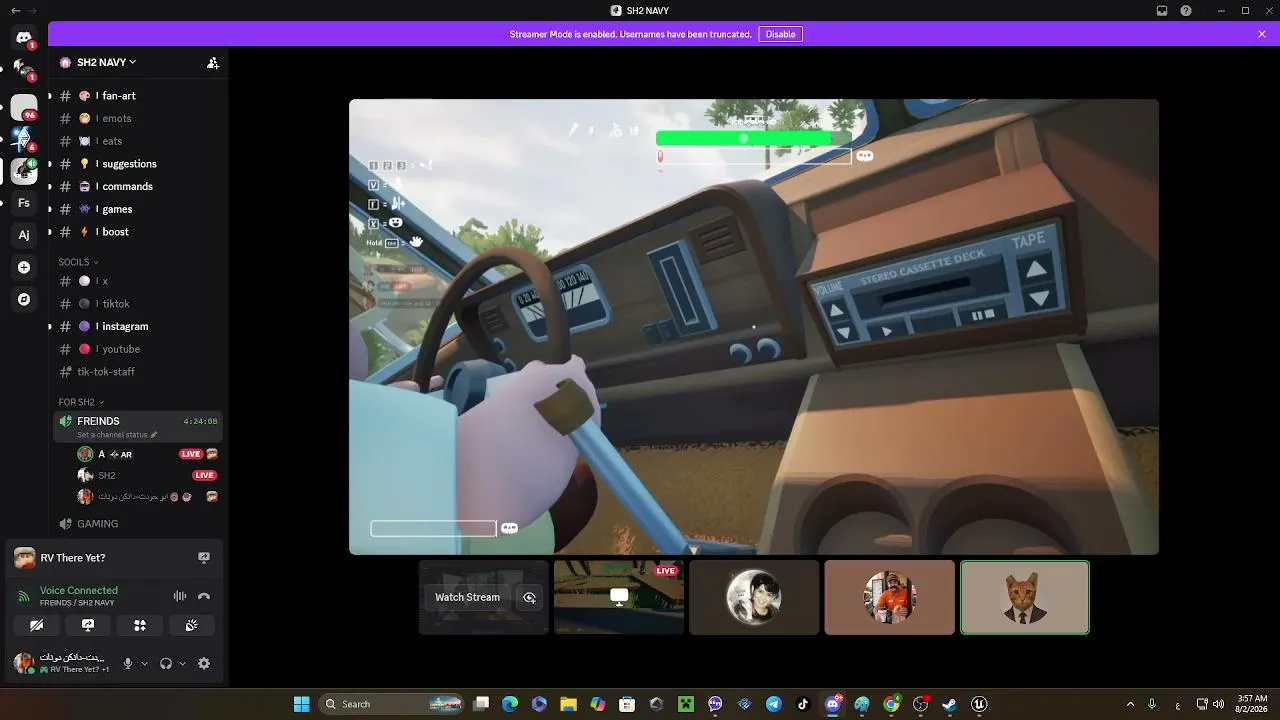1280x720 pixels.
Task: Open the noise suppression waveform icon
Action: click(x=180, y=596)
